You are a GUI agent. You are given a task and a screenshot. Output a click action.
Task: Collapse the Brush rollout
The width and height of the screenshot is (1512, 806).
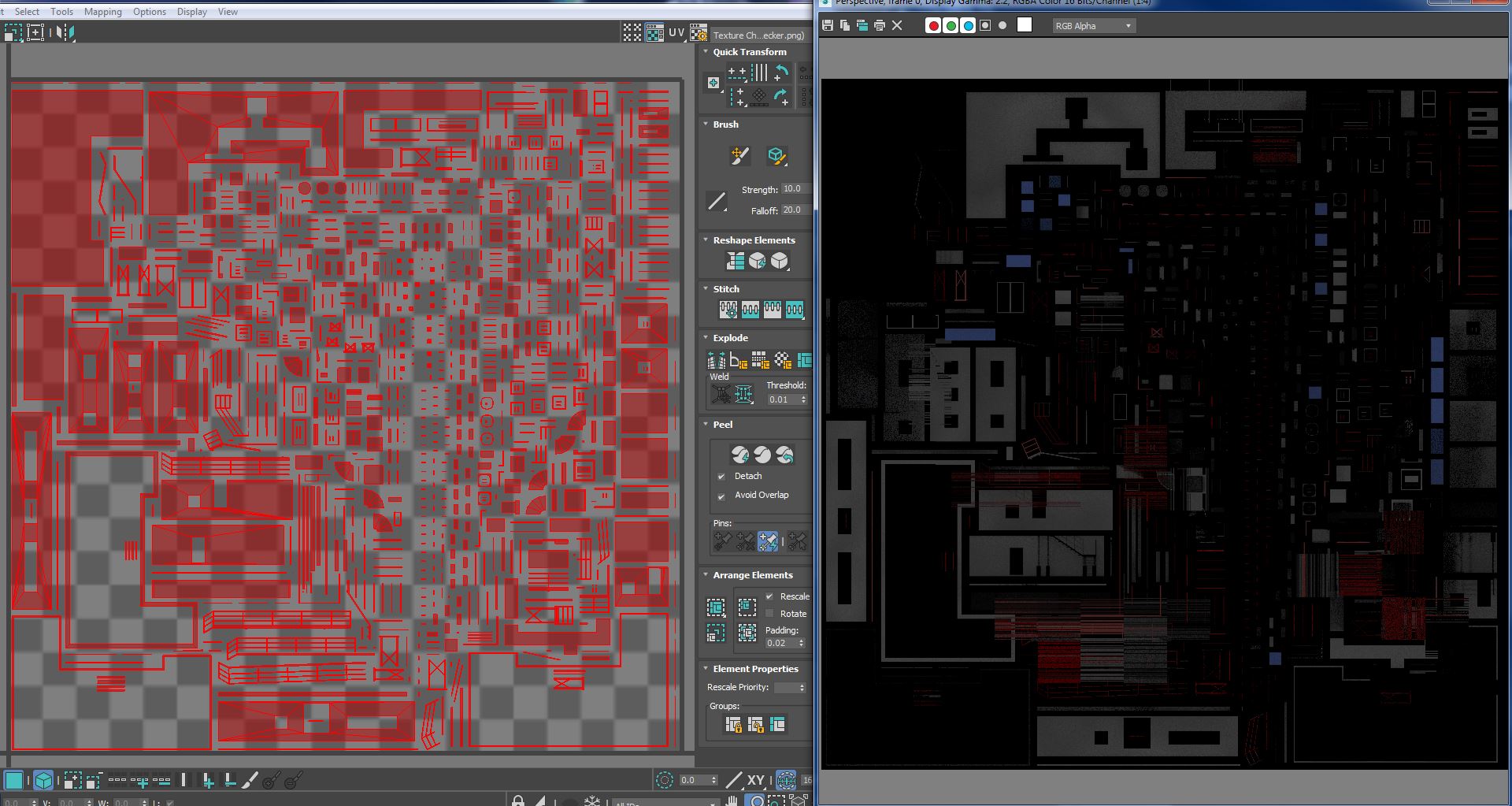706,124
